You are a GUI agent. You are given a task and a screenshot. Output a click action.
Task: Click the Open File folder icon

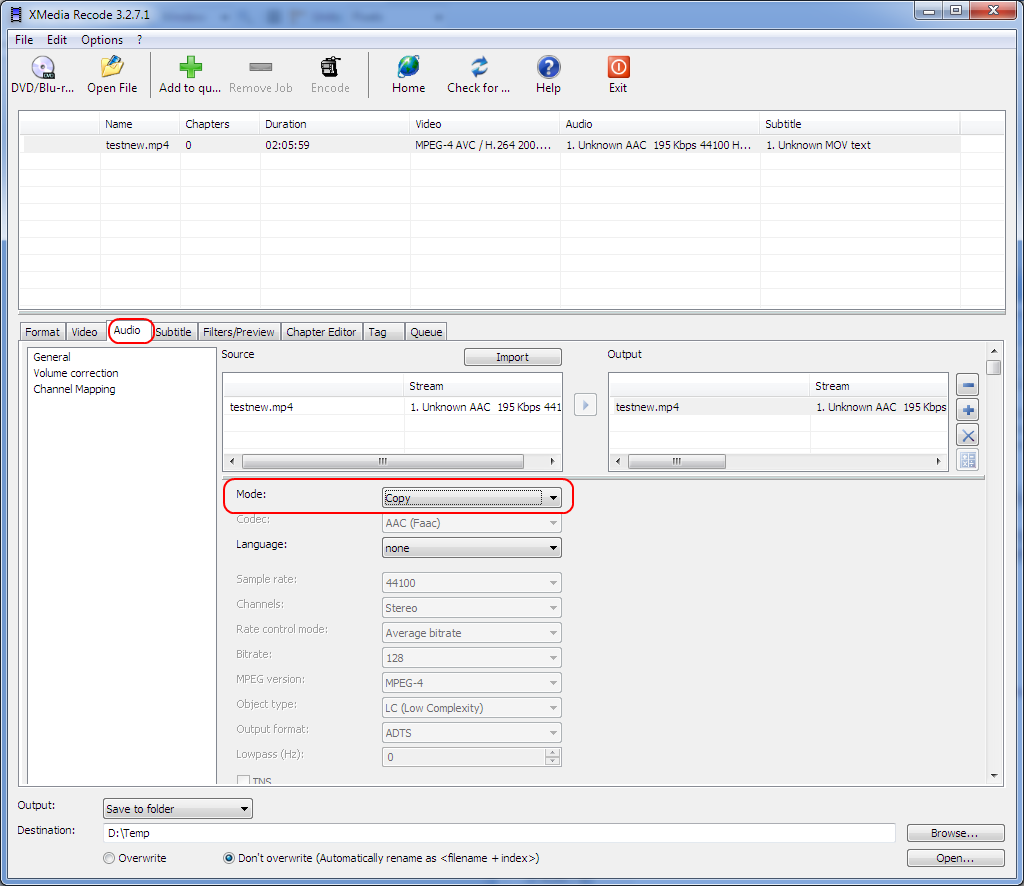(x=112, y=68)
